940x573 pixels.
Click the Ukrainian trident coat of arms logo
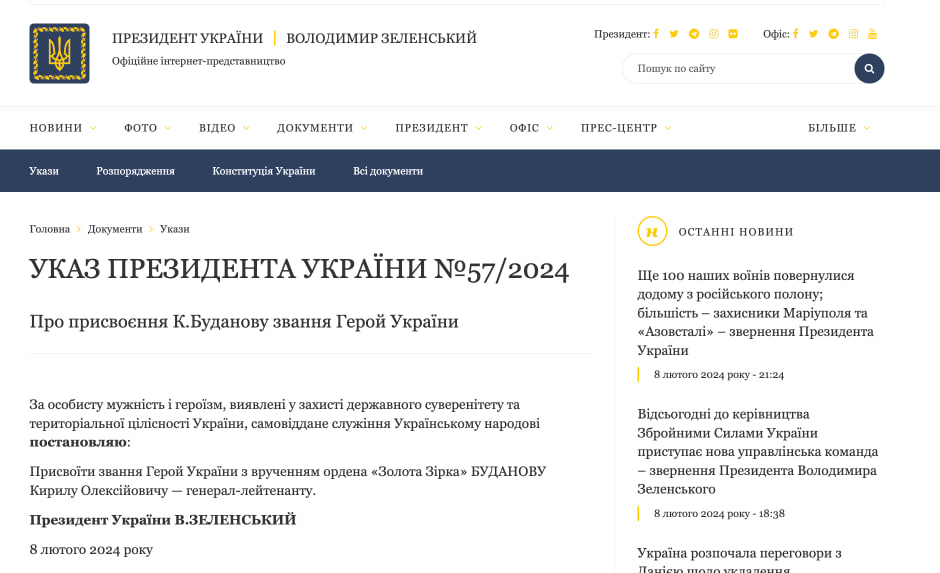point(59,53)
